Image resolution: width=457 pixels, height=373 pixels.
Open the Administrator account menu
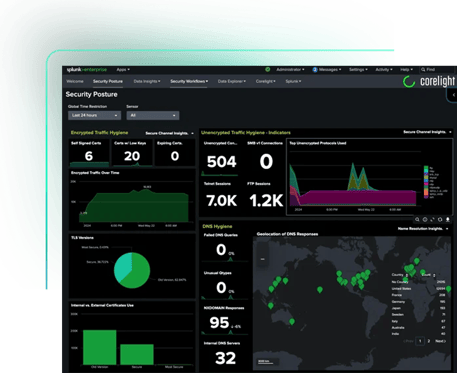290,70
